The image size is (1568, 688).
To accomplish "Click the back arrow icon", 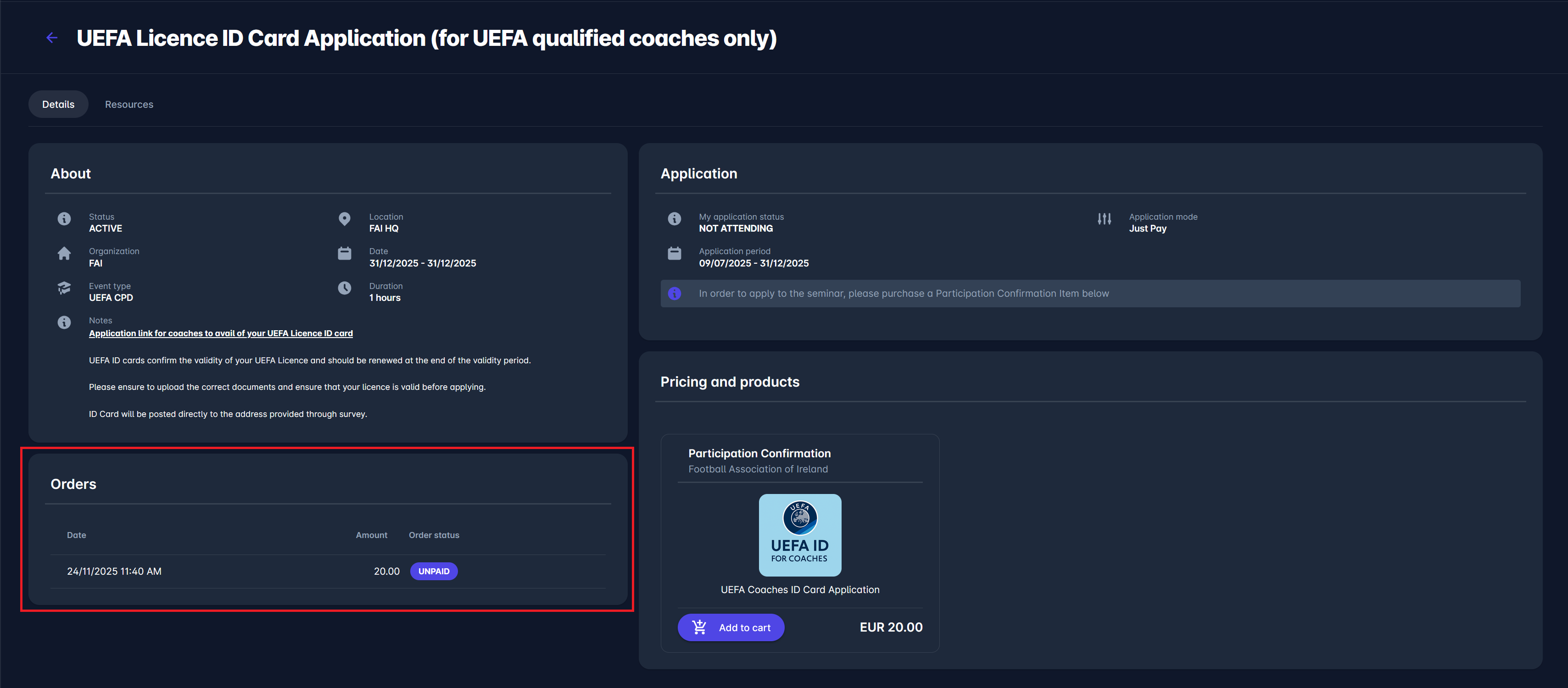I will (52, 38).
